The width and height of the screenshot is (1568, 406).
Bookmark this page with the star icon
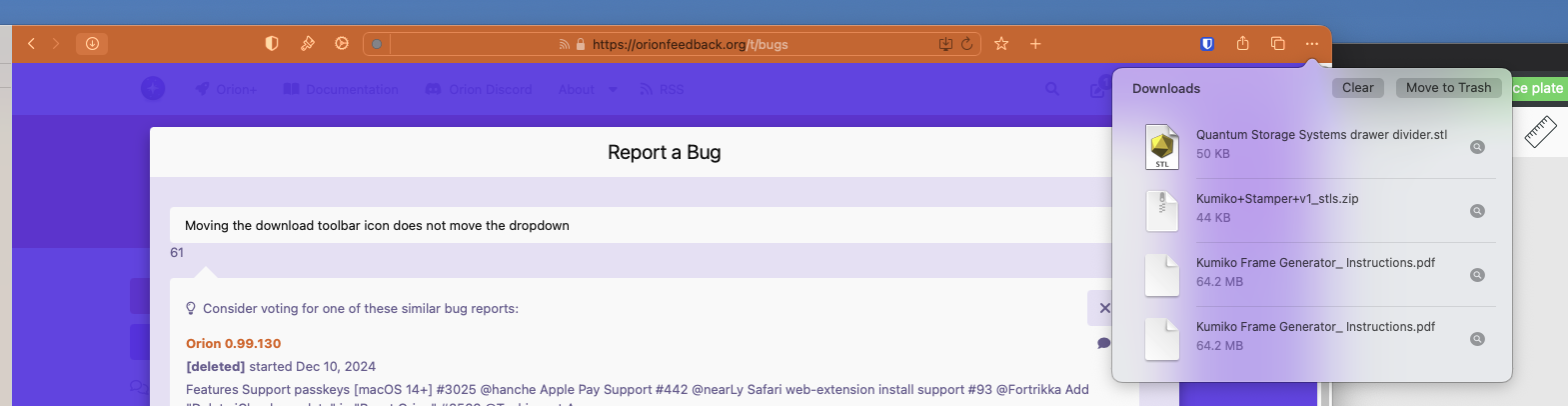point(1001,44)
